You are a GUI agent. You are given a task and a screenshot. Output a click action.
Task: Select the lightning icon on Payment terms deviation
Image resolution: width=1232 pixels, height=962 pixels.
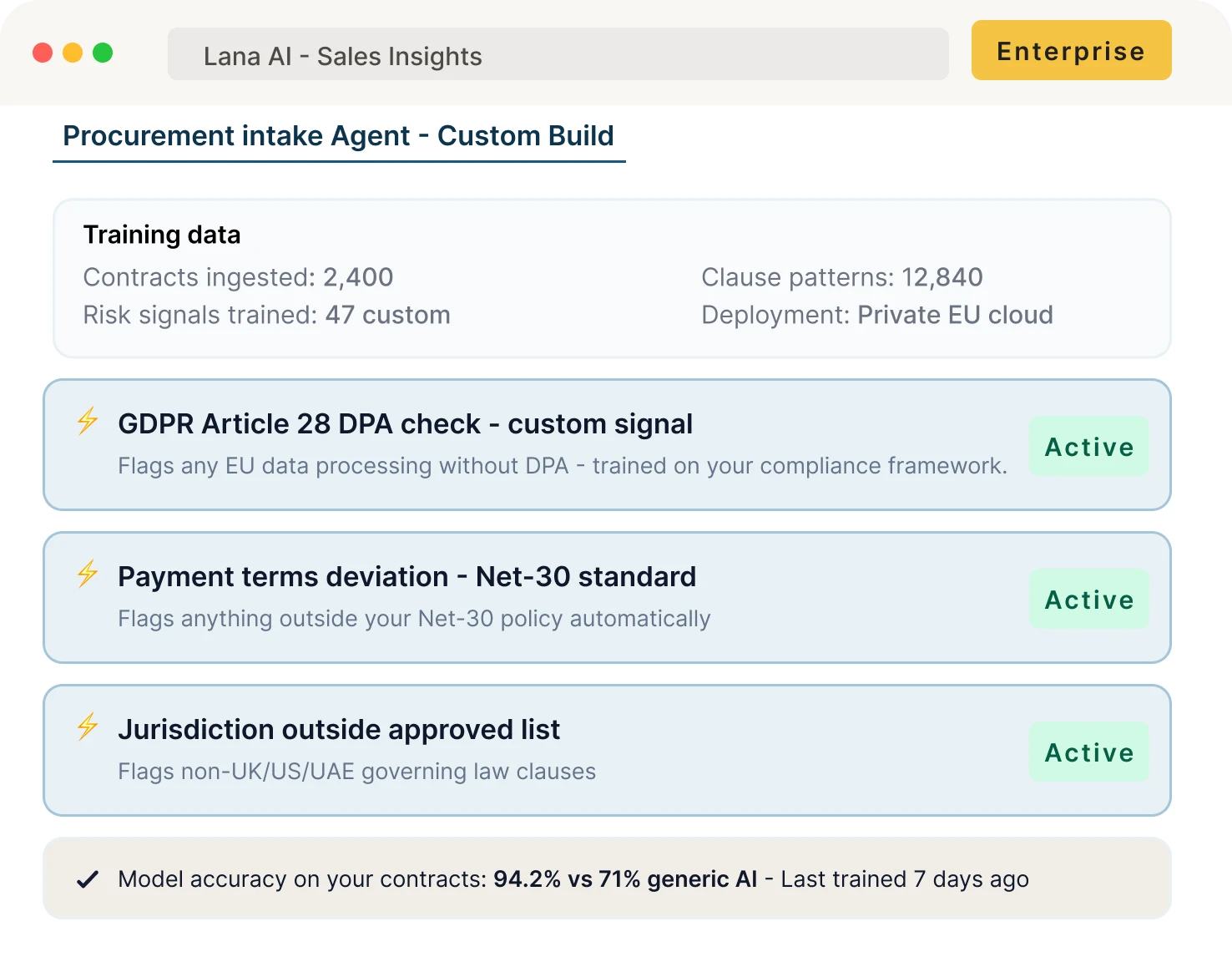(x=87, y=576)
